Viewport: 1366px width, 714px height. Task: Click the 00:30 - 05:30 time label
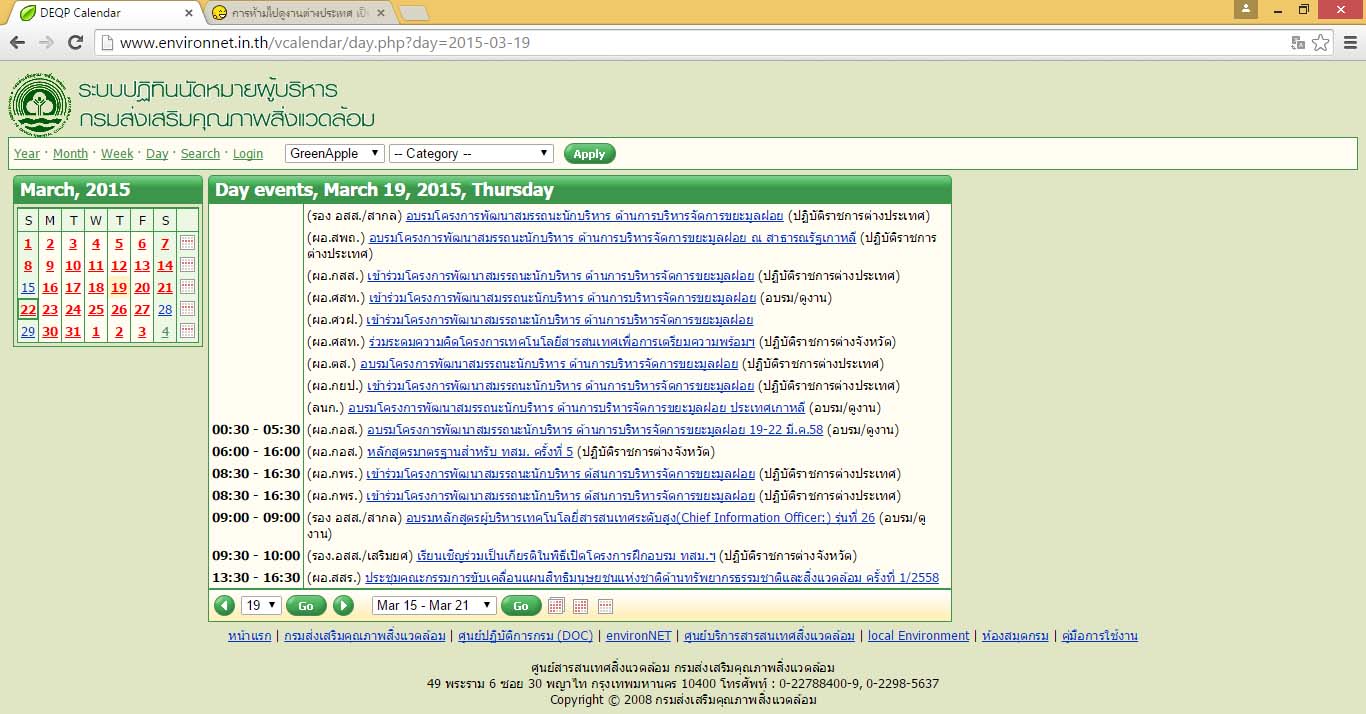[x=256, y=430]
